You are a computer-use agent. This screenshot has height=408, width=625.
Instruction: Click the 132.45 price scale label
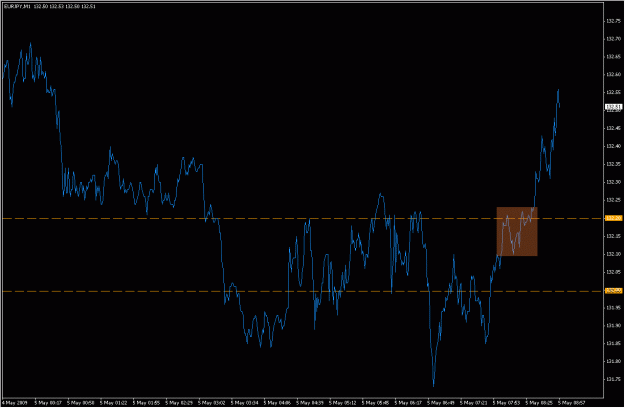613,128
